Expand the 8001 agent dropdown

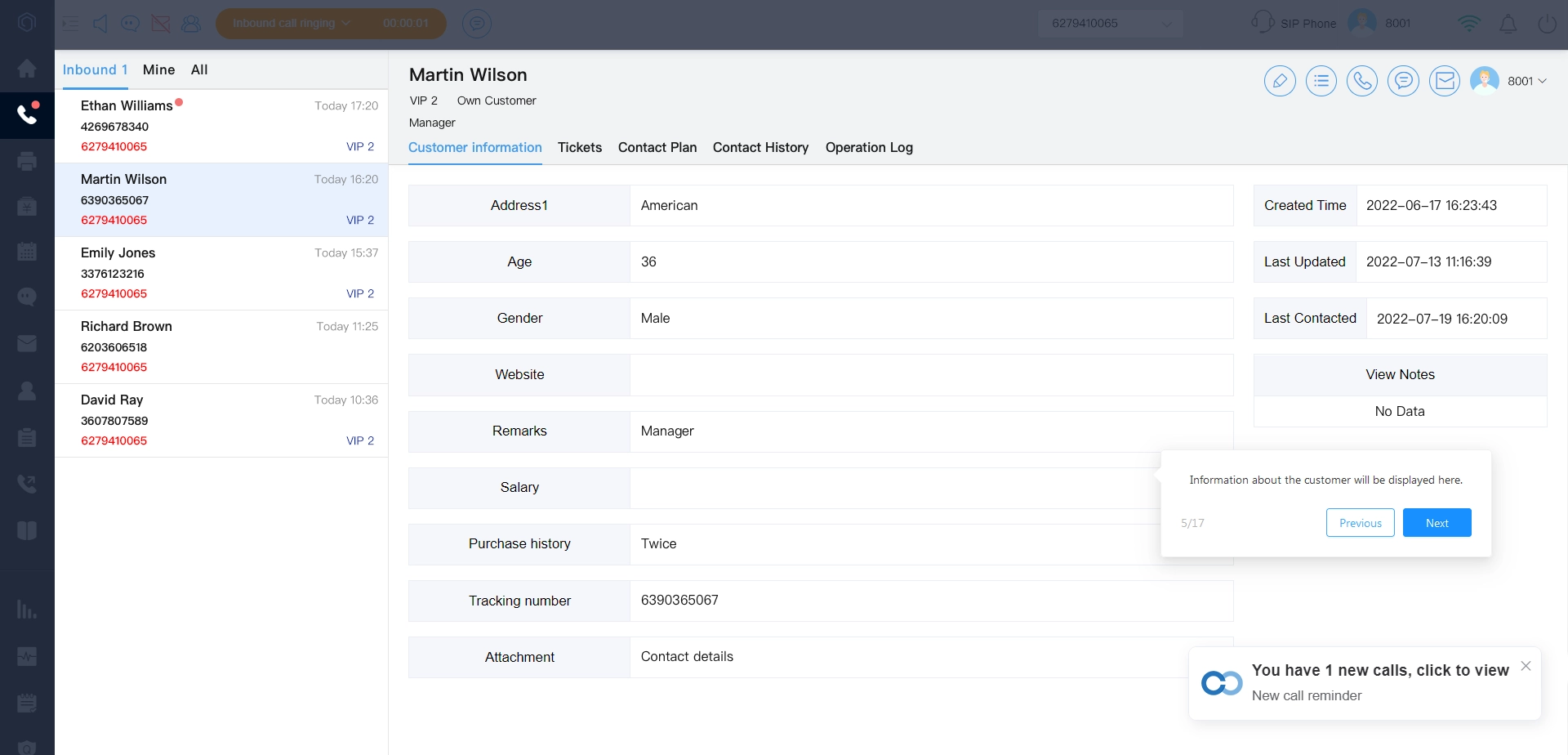click(1526, 81)
